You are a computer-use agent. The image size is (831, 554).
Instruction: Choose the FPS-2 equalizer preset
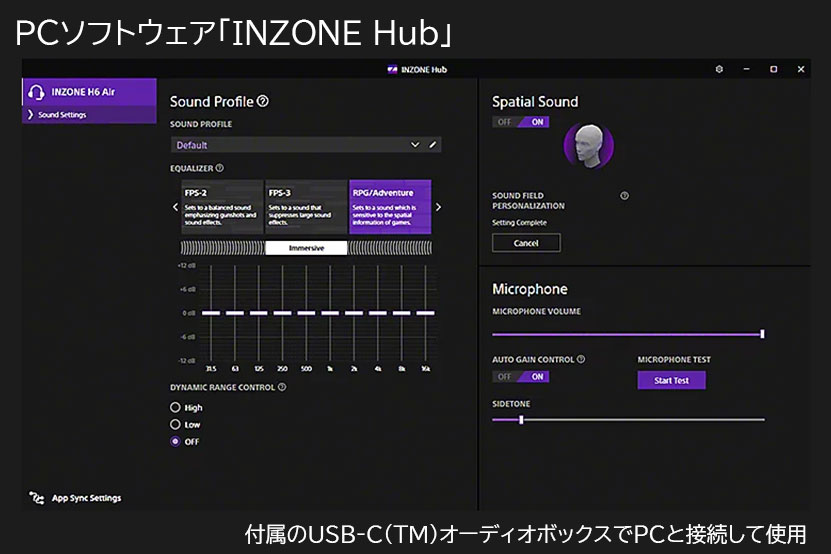pos(222,207)
